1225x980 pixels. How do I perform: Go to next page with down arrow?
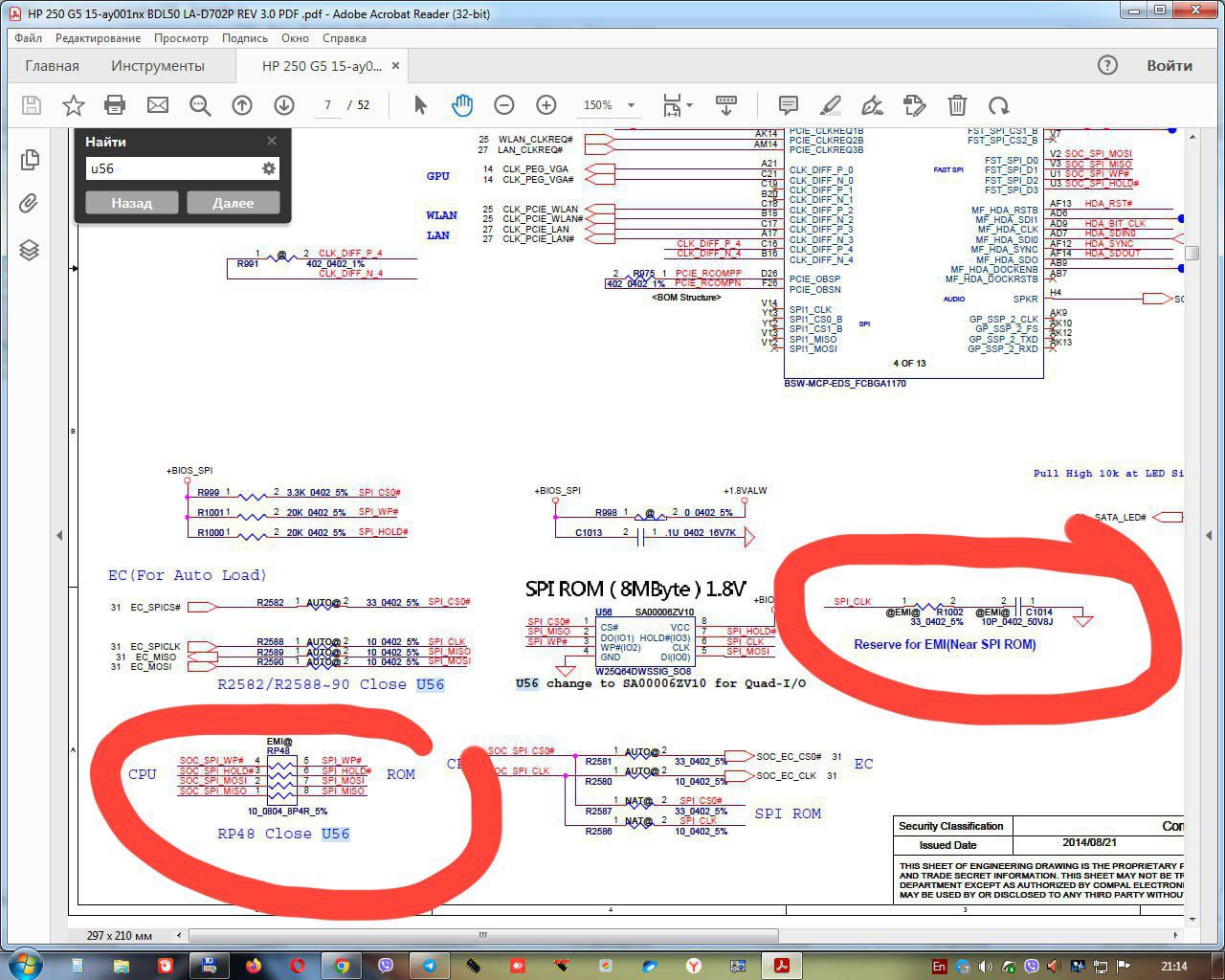[284, 105]
